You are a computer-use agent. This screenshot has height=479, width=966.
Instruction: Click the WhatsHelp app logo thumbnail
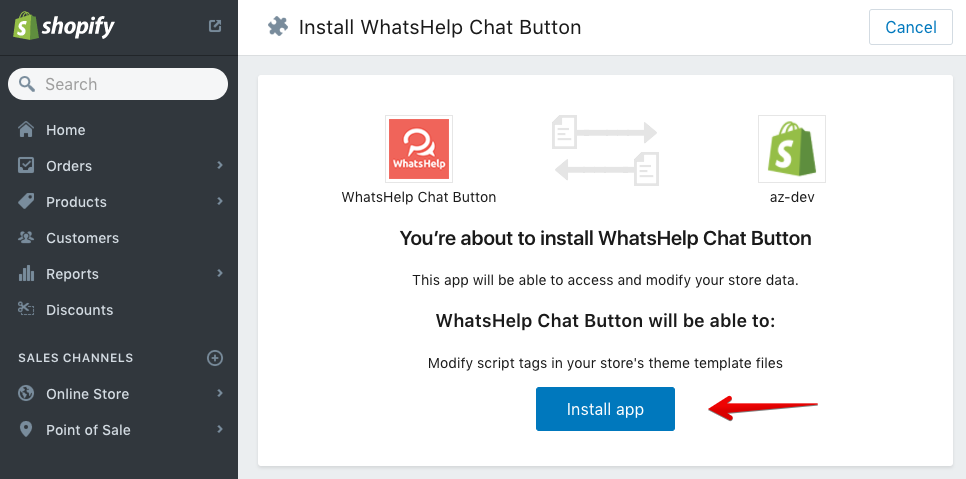[419, 149]
